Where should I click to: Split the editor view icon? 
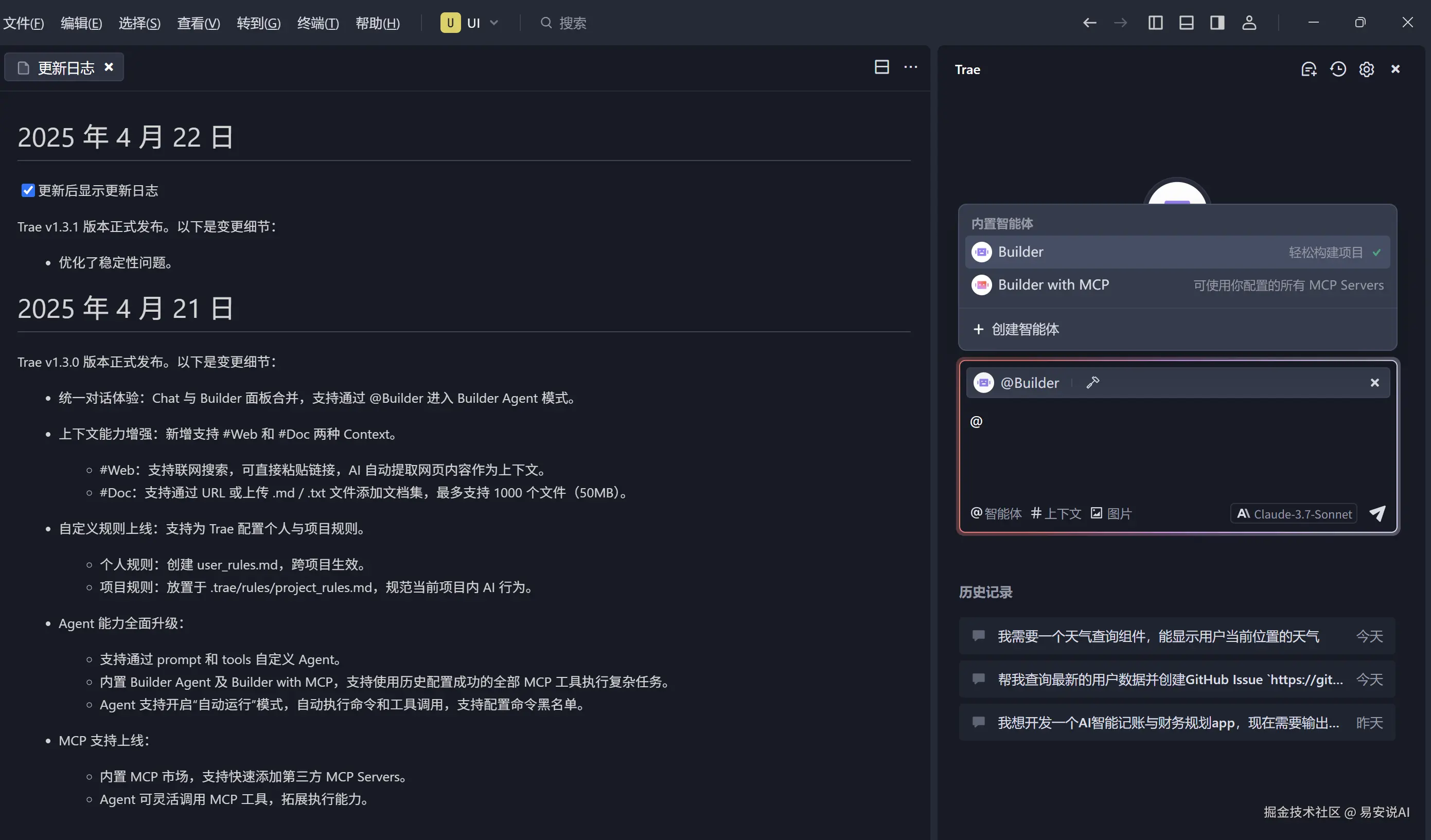881,67
